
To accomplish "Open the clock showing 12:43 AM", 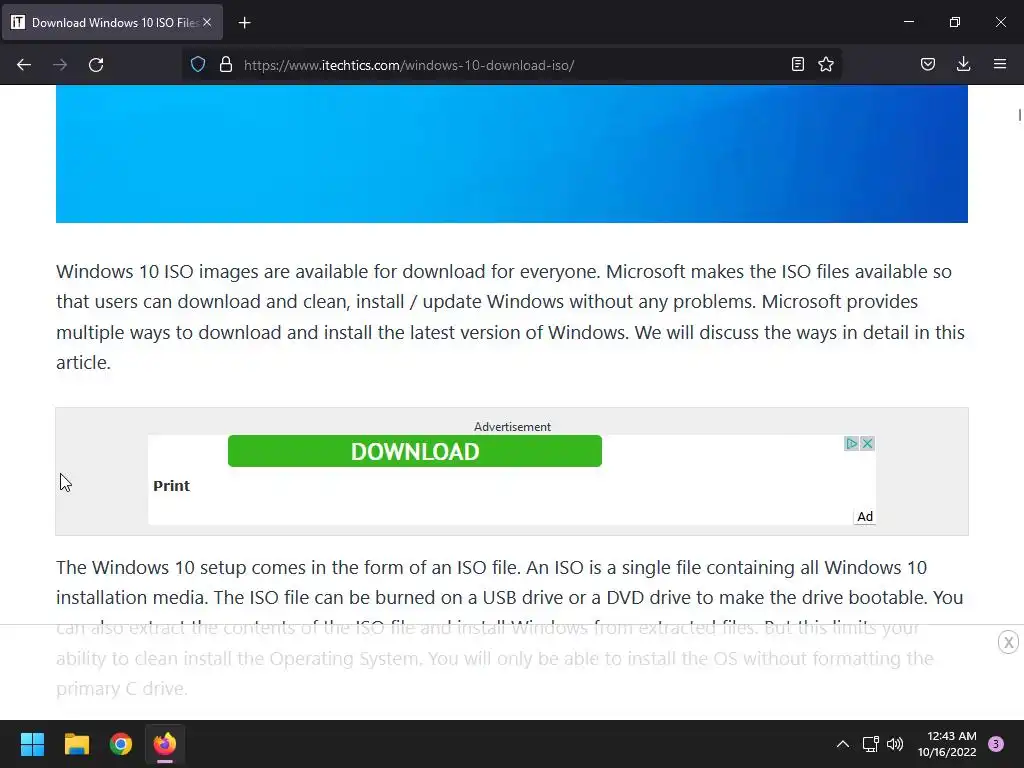I will pos(947,744).
